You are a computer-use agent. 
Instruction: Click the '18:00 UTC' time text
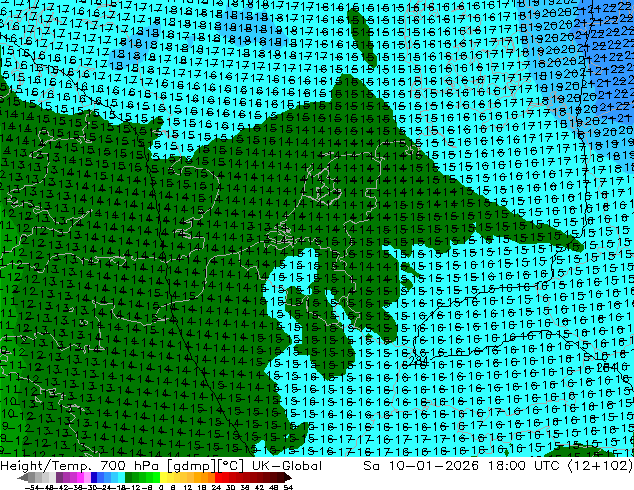click(x=524, y=466)
